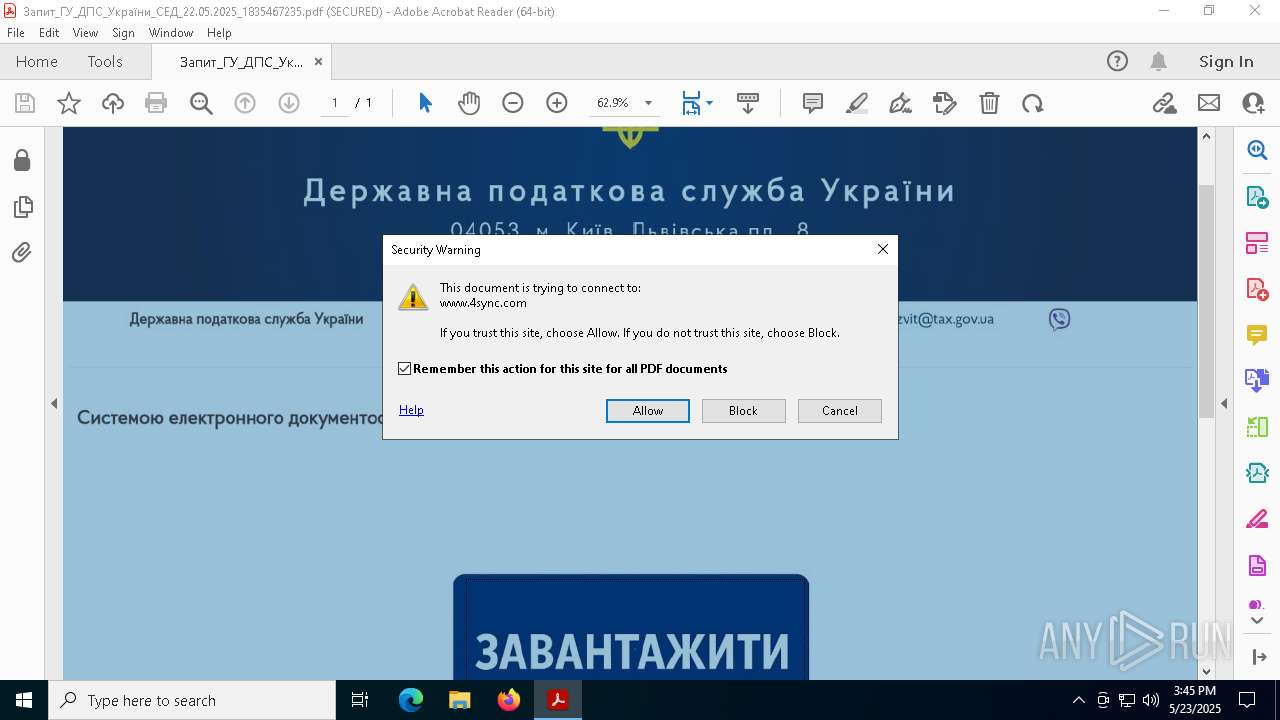Open File Explorer from taskbar
The image size is (1280, 720).
(460, 700)
